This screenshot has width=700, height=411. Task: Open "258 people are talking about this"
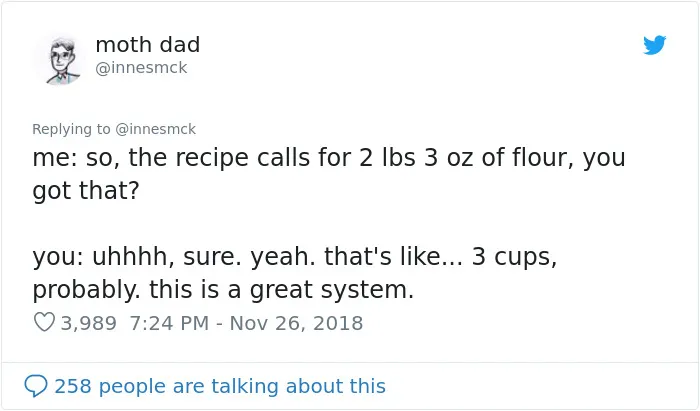coord(220,386)
